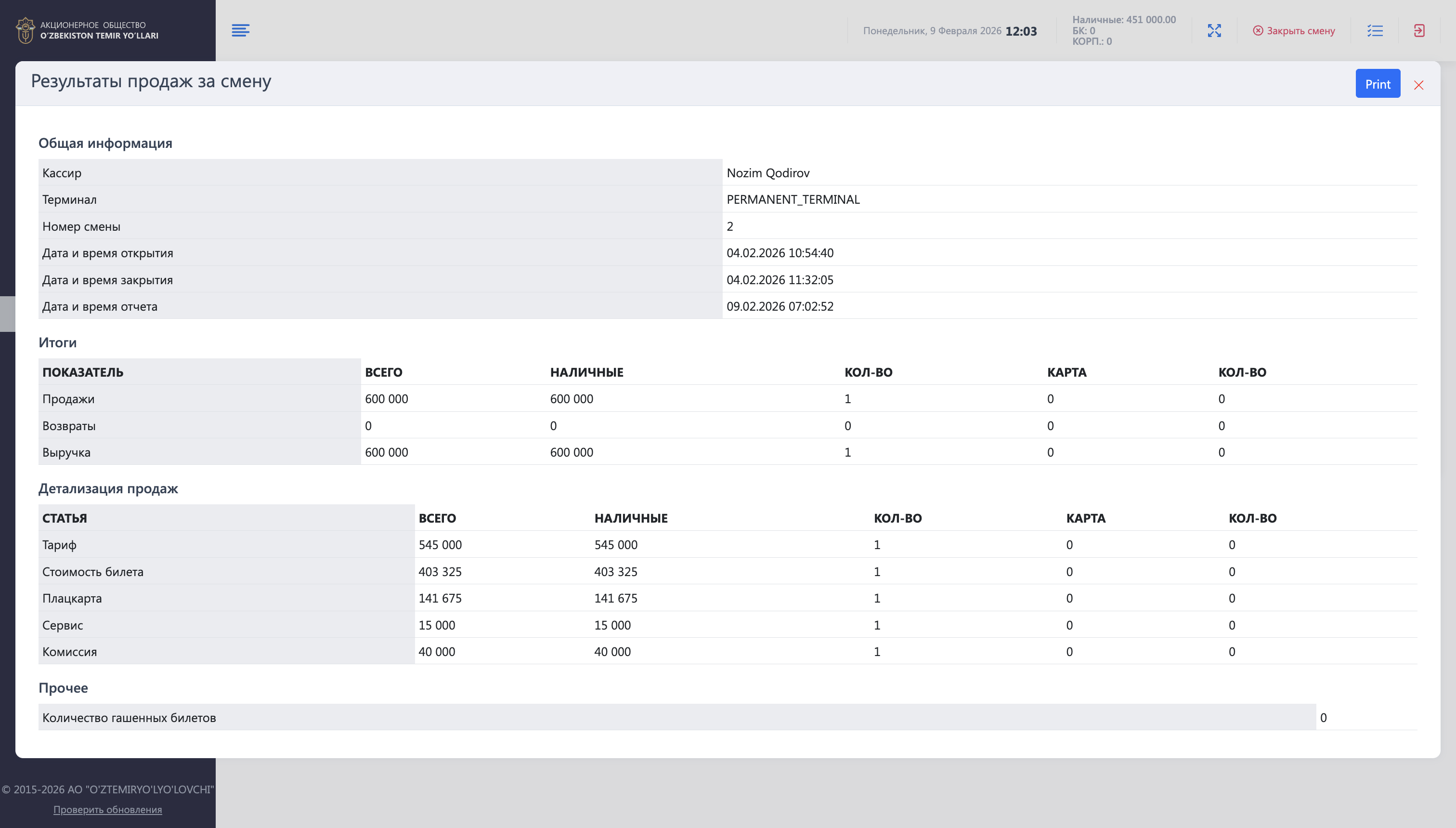Click the fullscreen expand arrows icon
This screenshot has width=1456, height=828.
point(1214,31)
